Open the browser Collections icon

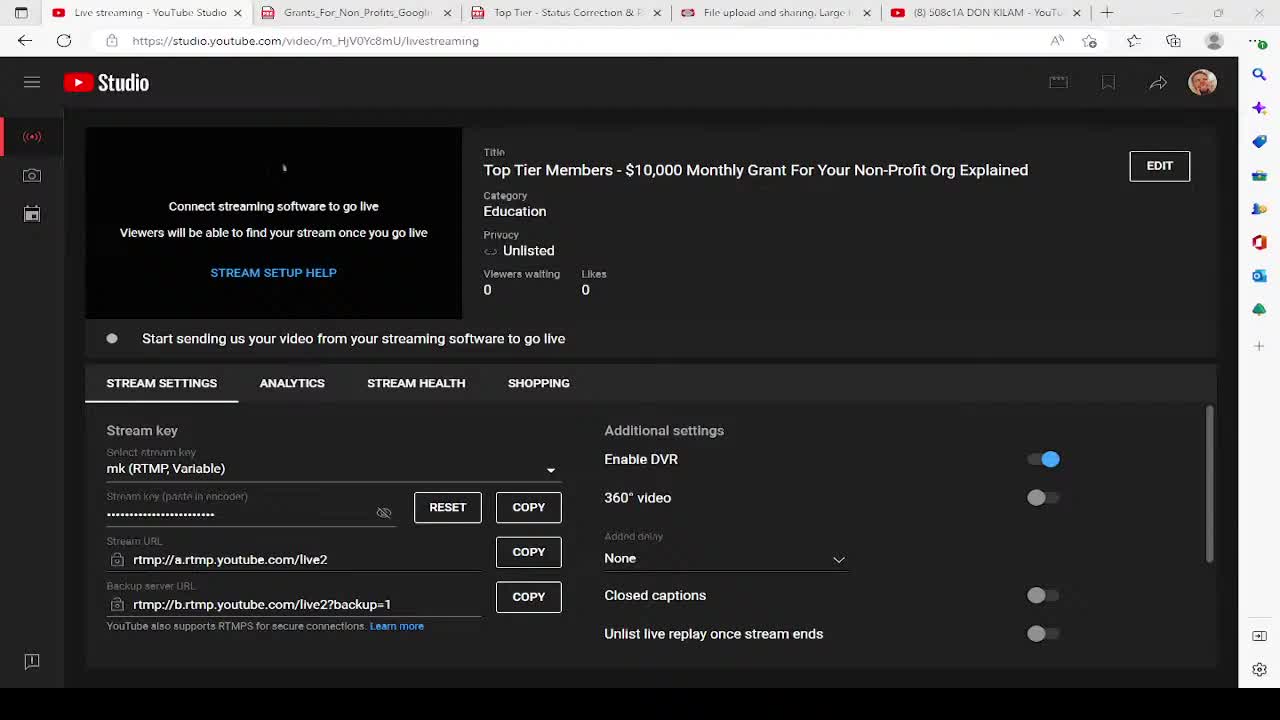pos(1173,41)
